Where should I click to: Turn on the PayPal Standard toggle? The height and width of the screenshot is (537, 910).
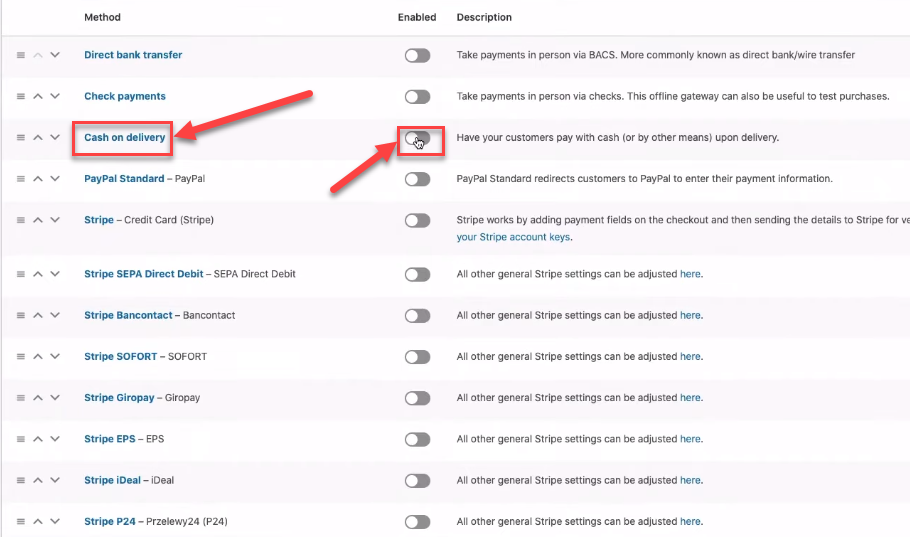point(417,179)
